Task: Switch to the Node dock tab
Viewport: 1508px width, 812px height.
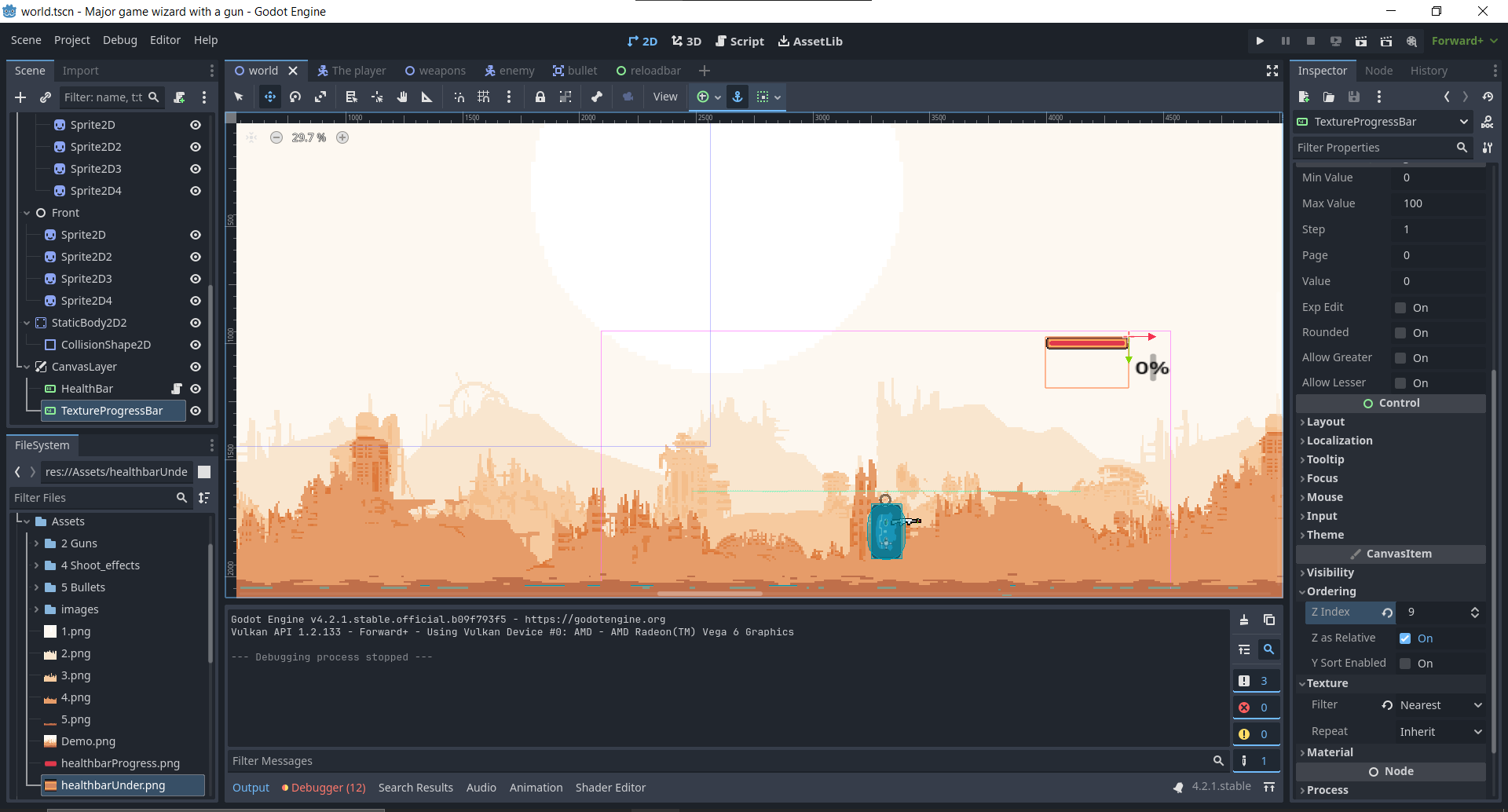Action: tap(1378, 71)
